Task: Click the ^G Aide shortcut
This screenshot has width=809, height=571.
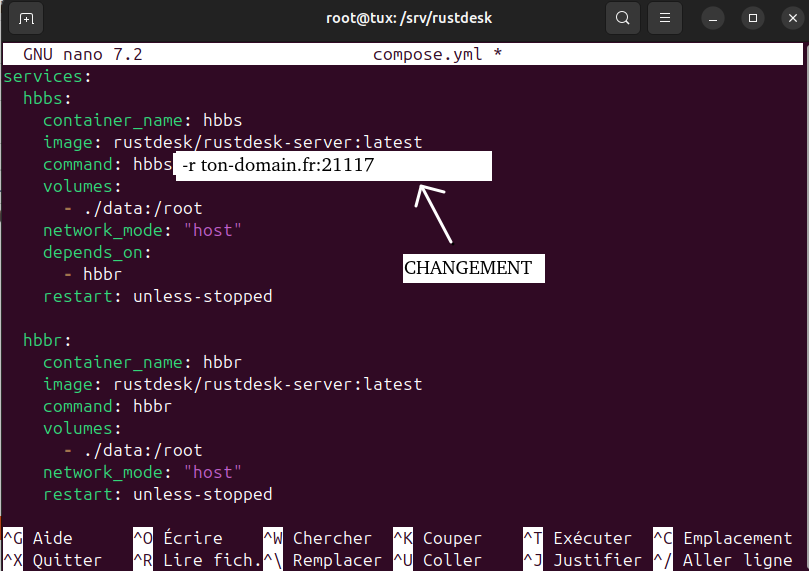Action: click(x=38, y=538)
